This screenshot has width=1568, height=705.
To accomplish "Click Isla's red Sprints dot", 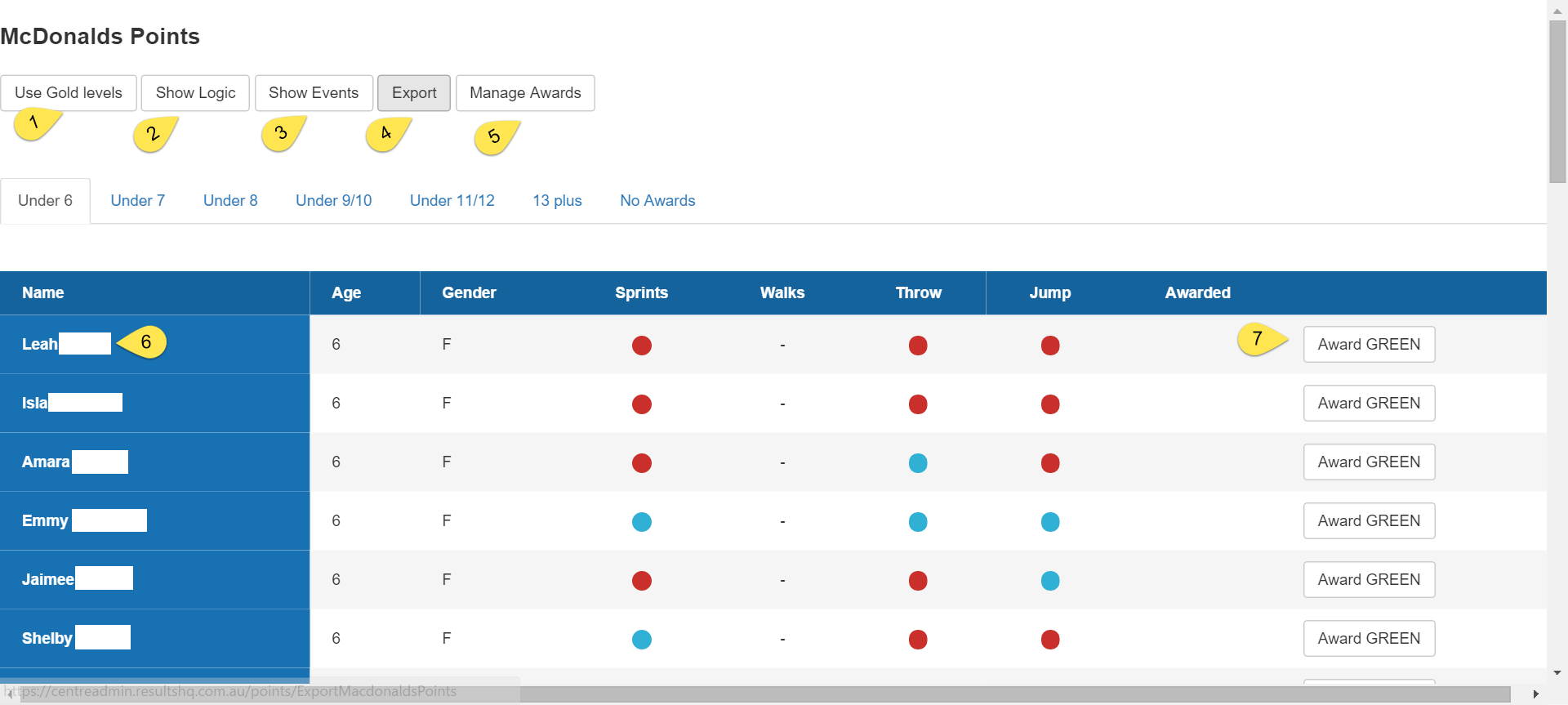I will (x=642, y=404).
